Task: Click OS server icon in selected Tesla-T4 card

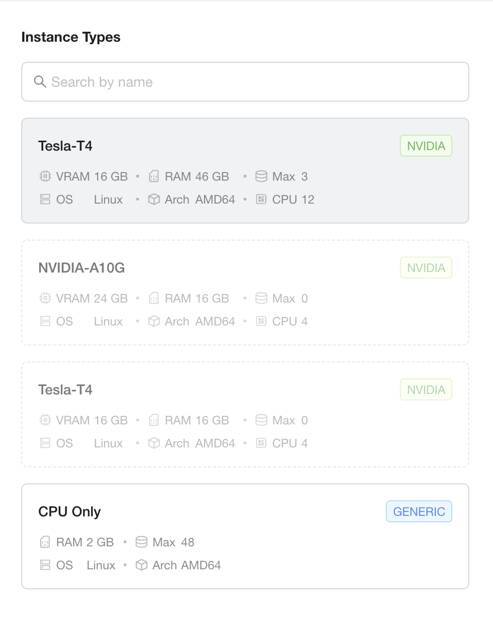Action: point(45,199)
